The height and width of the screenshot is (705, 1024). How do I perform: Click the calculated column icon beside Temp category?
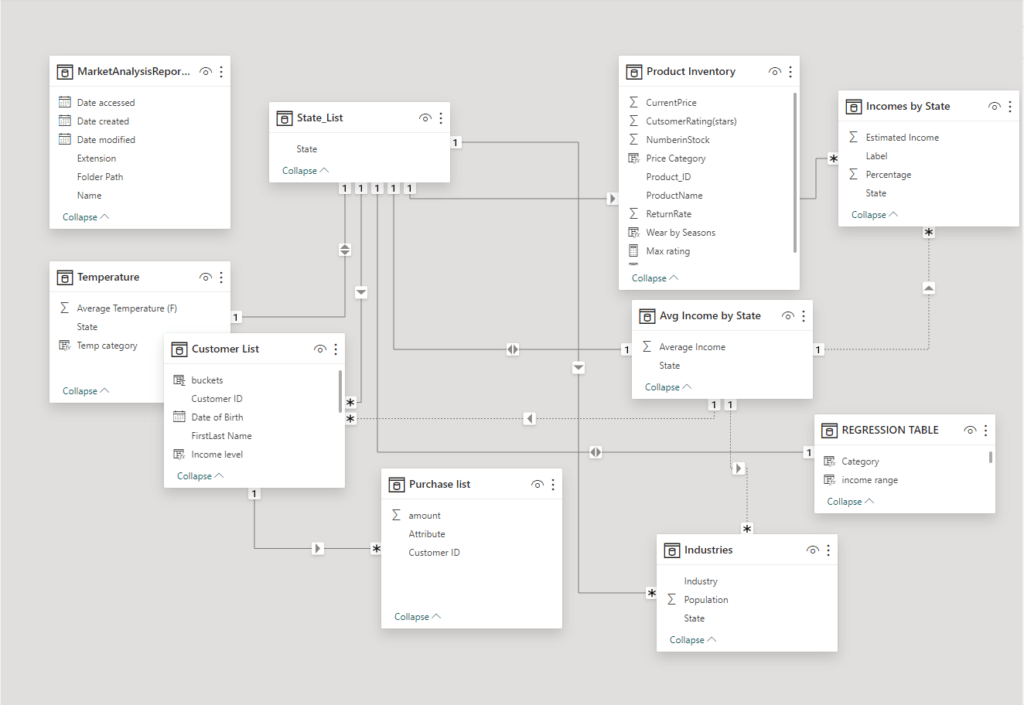[x=65, y=345]
